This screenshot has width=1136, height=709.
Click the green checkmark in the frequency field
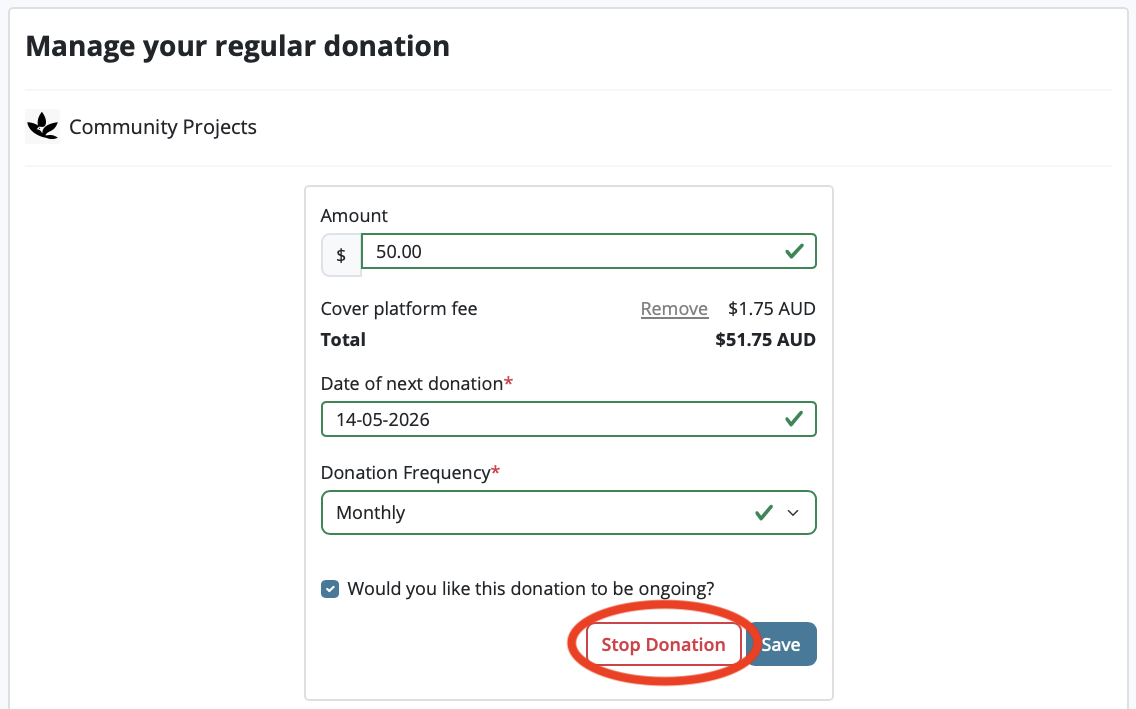point(763,512)
